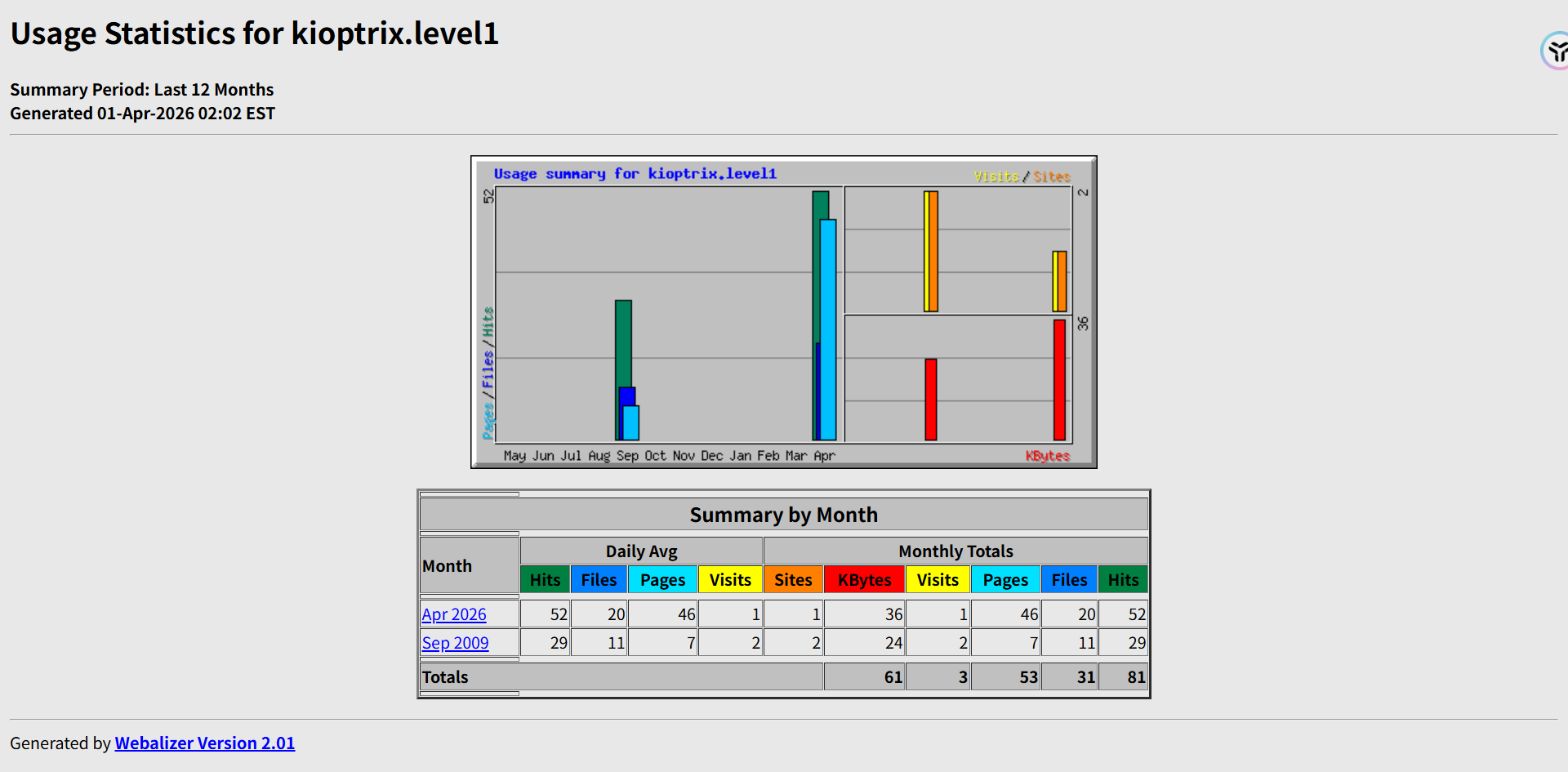Click cyan Pages header under Daily Avg
The height and width of the screenshot is (772, 1568).
(x=662, y=580)
